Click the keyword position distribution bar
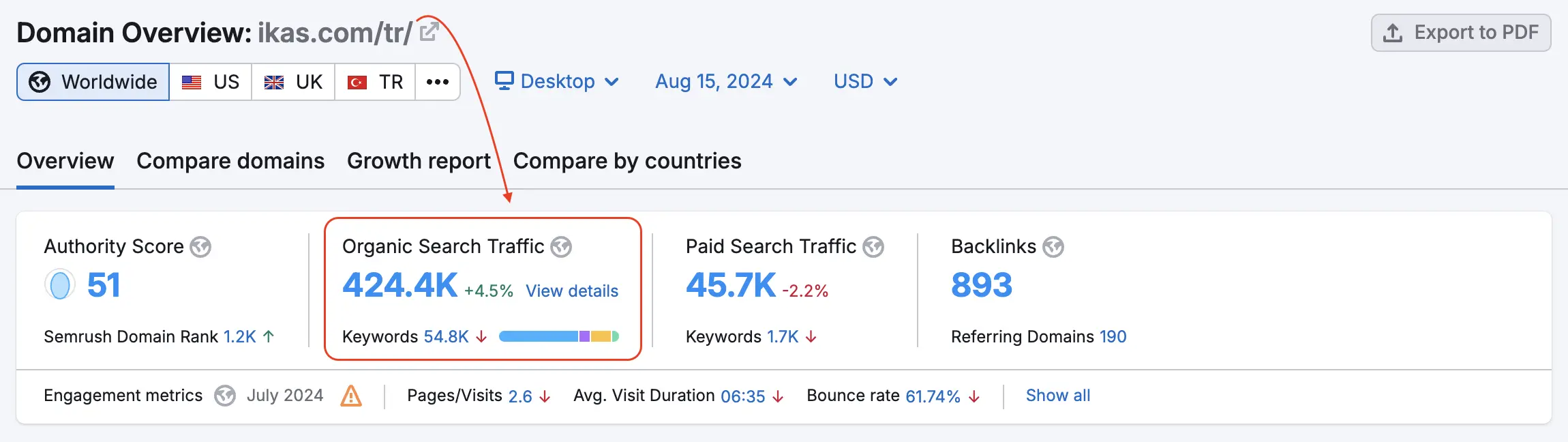 click(x=559, y=336)
